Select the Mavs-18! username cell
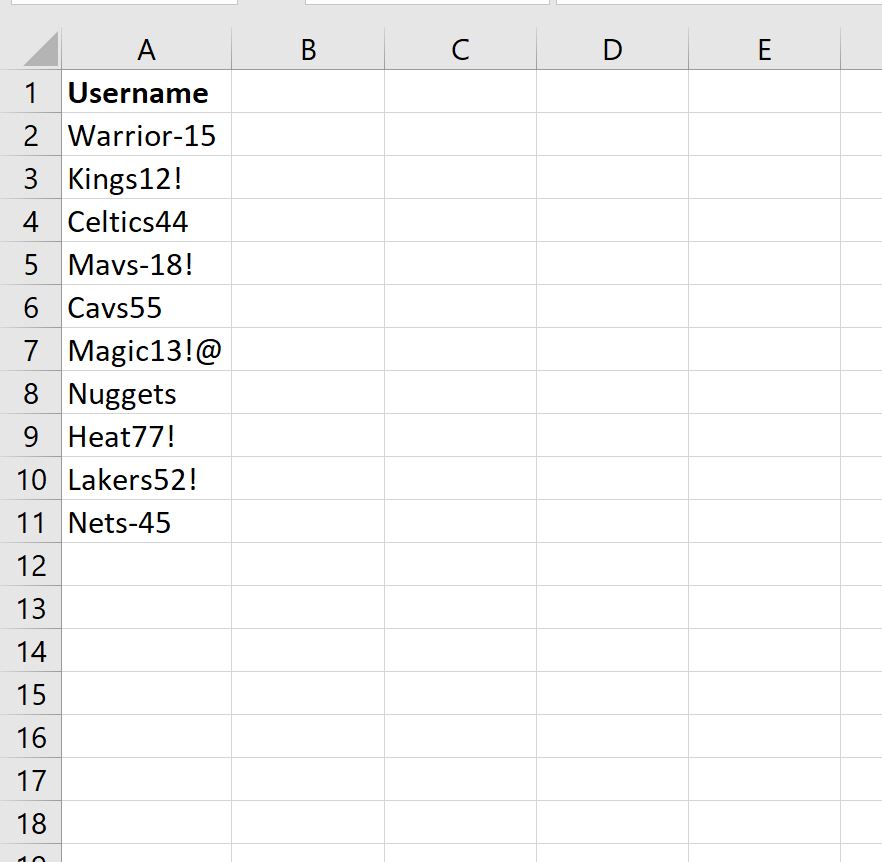Screen dimensions: 882x862 coord(146,264)
